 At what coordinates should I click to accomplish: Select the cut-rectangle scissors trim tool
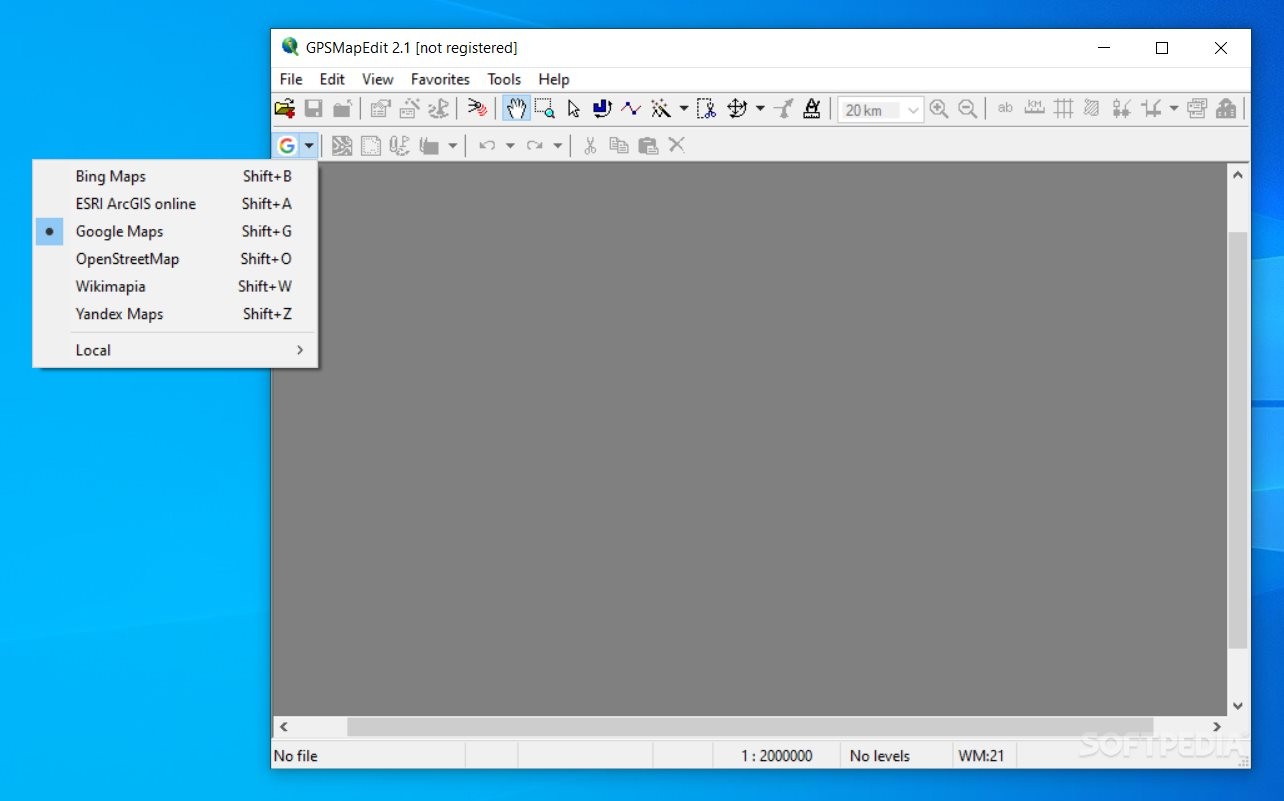point(707,109)
